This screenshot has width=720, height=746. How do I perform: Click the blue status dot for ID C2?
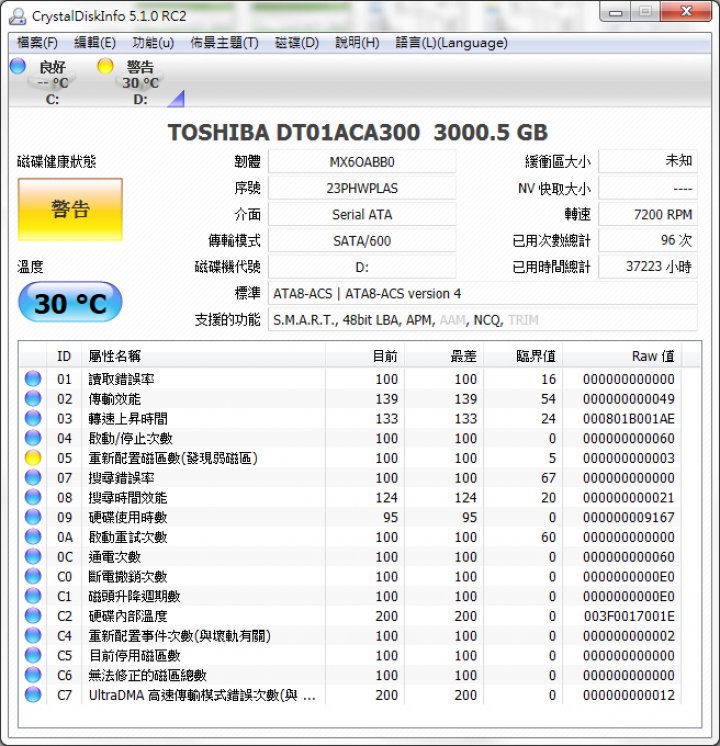(x=33, y=616)
